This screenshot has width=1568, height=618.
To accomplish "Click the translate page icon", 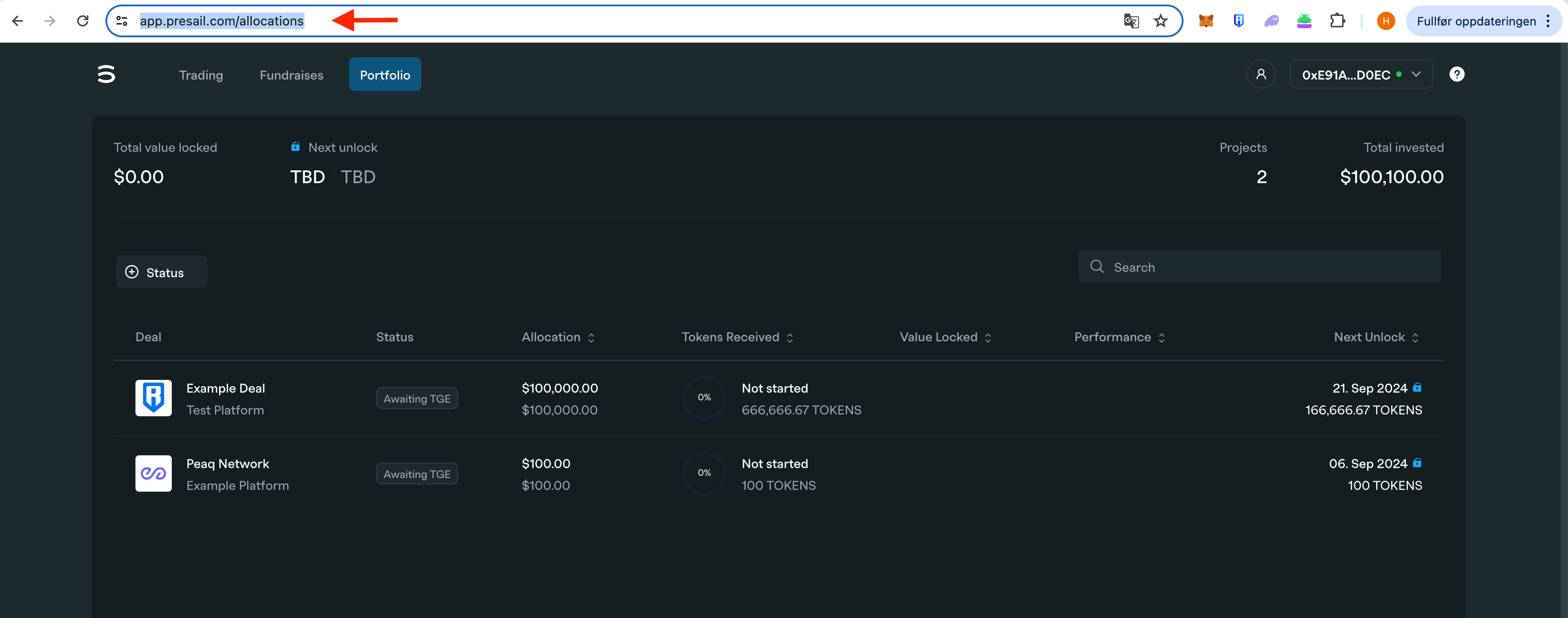I will click(1131, 21).
